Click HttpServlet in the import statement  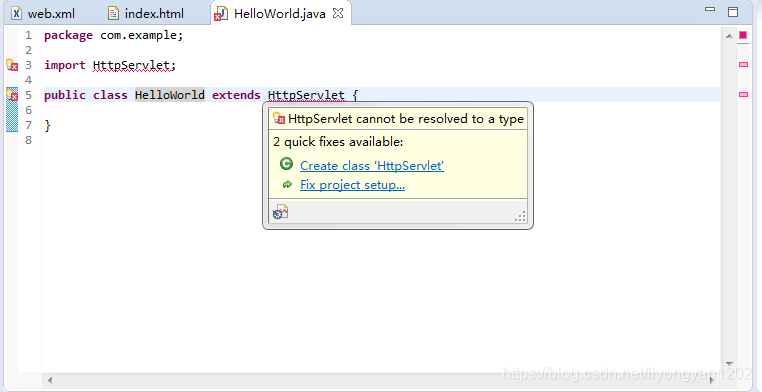(131, 66)
